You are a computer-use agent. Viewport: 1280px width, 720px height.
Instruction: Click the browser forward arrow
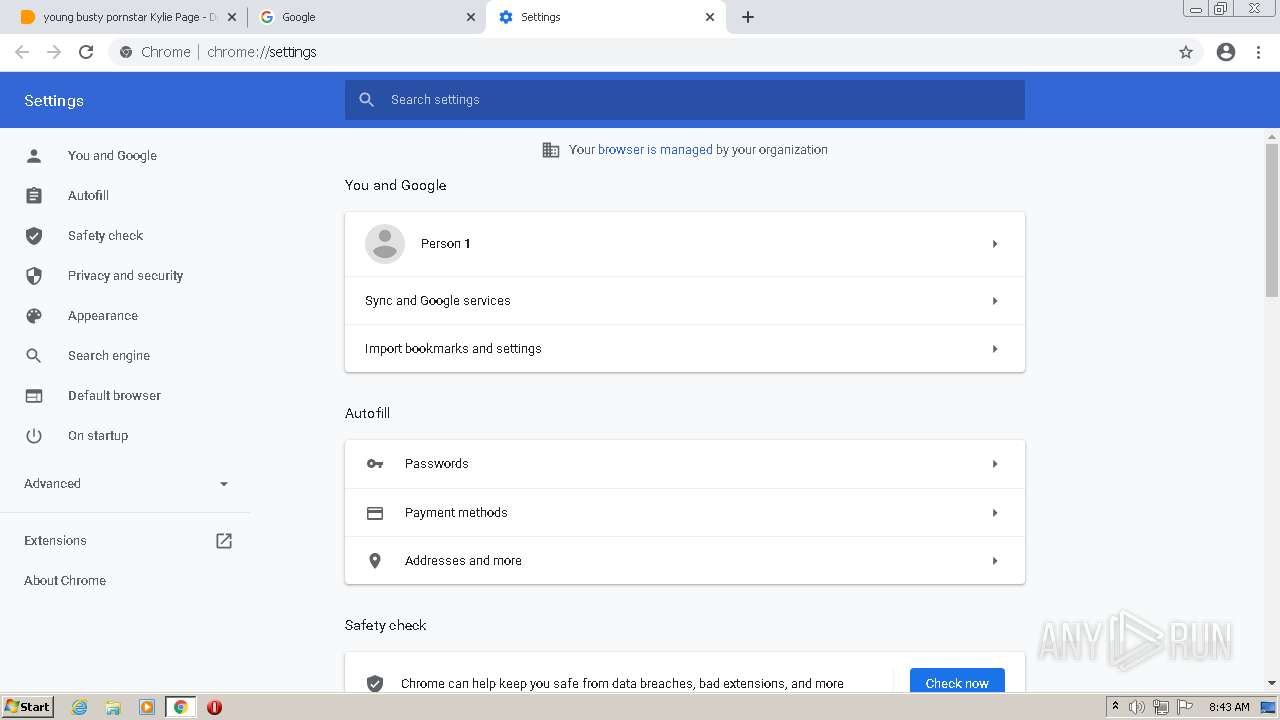(54, 52)
